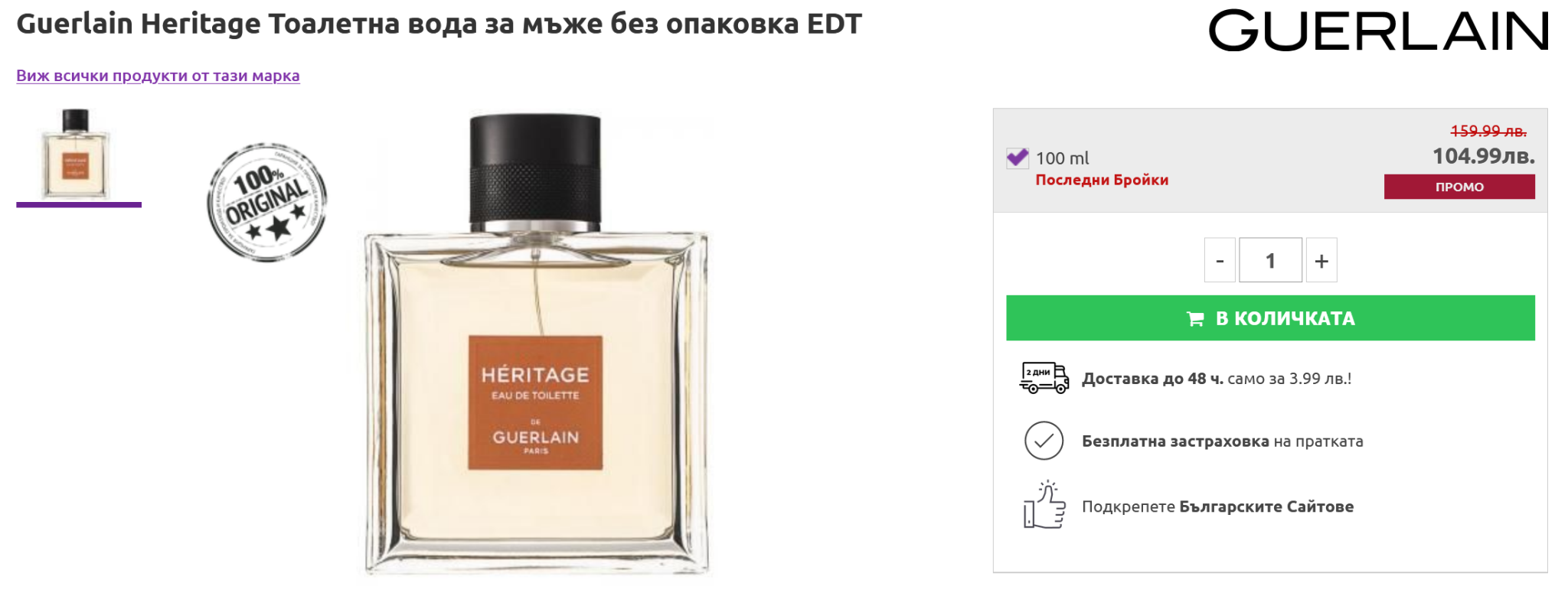Click the GUERLAIN brand logo
This screenshot has height=596, width=1568.
(x=1379, y=31)
